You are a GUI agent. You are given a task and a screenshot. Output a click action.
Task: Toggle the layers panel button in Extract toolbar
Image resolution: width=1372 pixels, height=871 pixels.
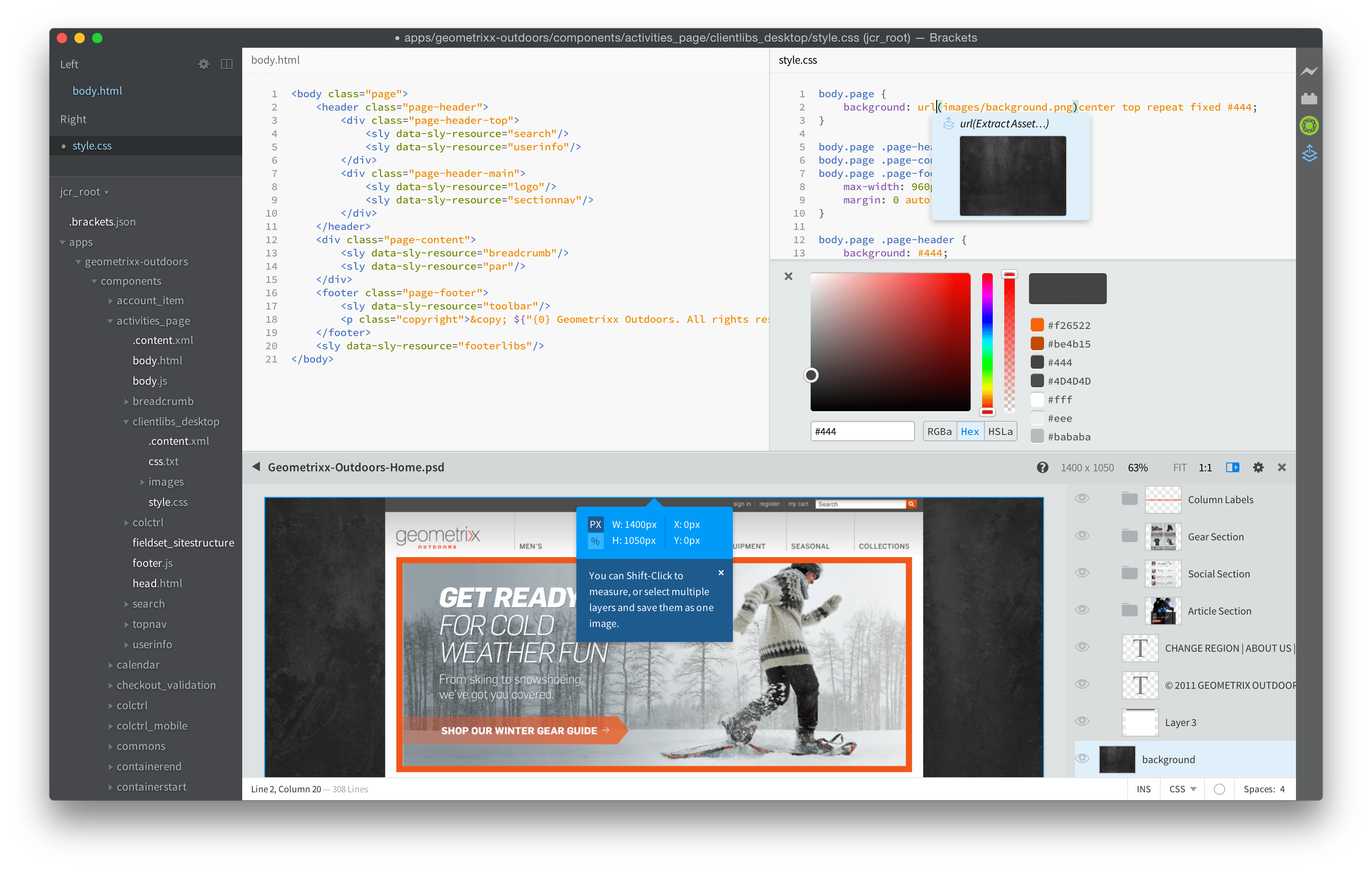point(1232,467)
